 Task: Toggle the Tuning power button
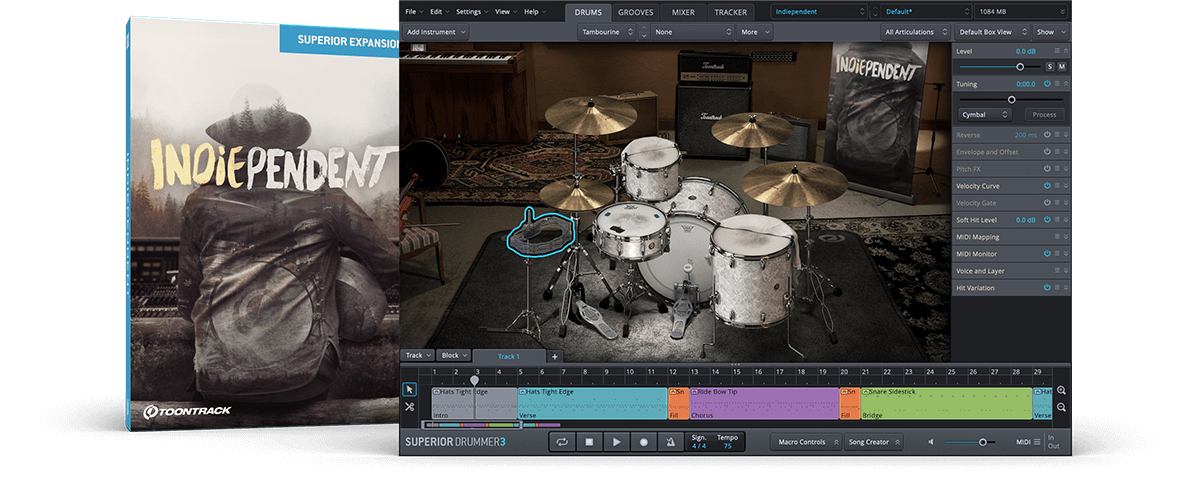pyautogui.click(x=1047, y=84)
